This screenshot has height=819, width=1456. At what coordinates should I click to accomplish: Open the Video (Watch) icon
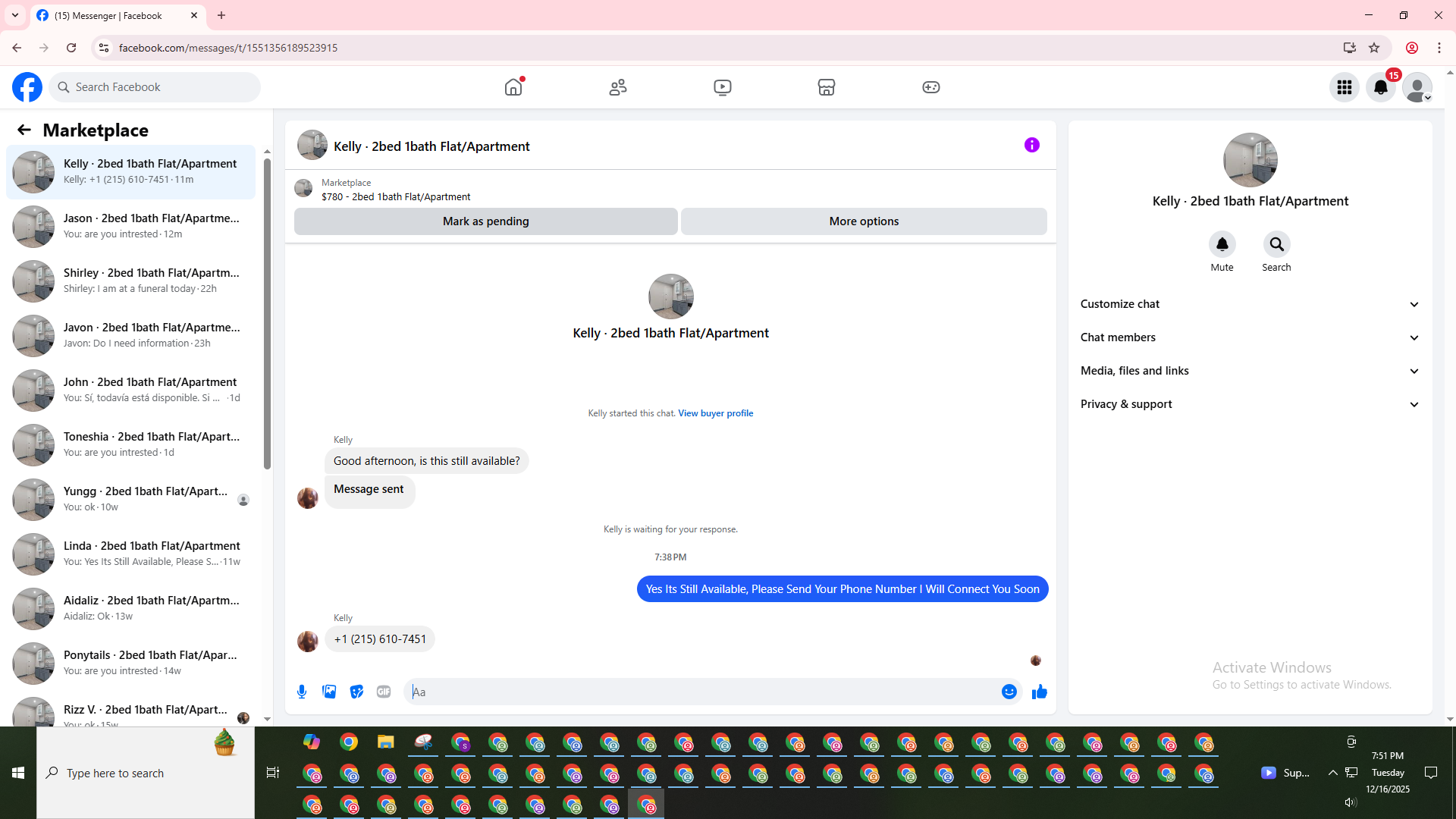pyautogui.click(x=723, y=87)
